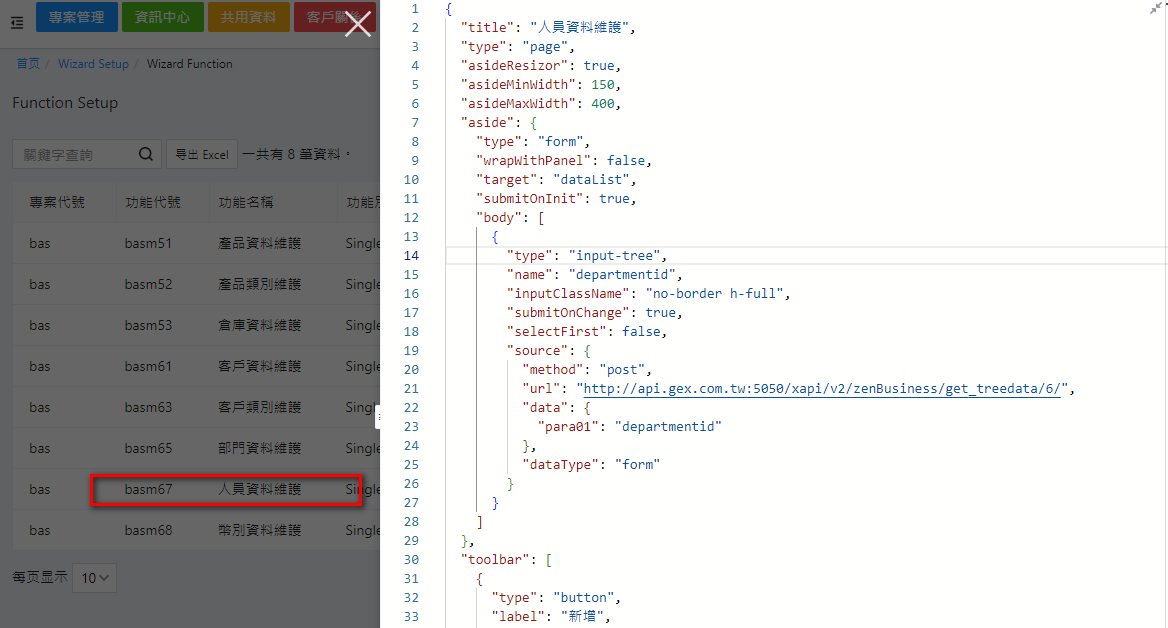The width and height of the screenshot is (1168, 628).
Task: Collapse the sidebar with the fold menu icon
Action: pos(16,23)
